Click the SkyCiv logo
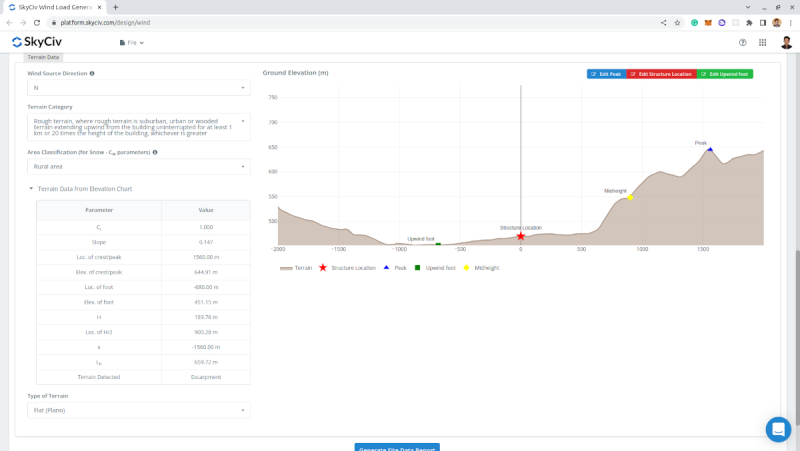 click(x=43, y=42)
